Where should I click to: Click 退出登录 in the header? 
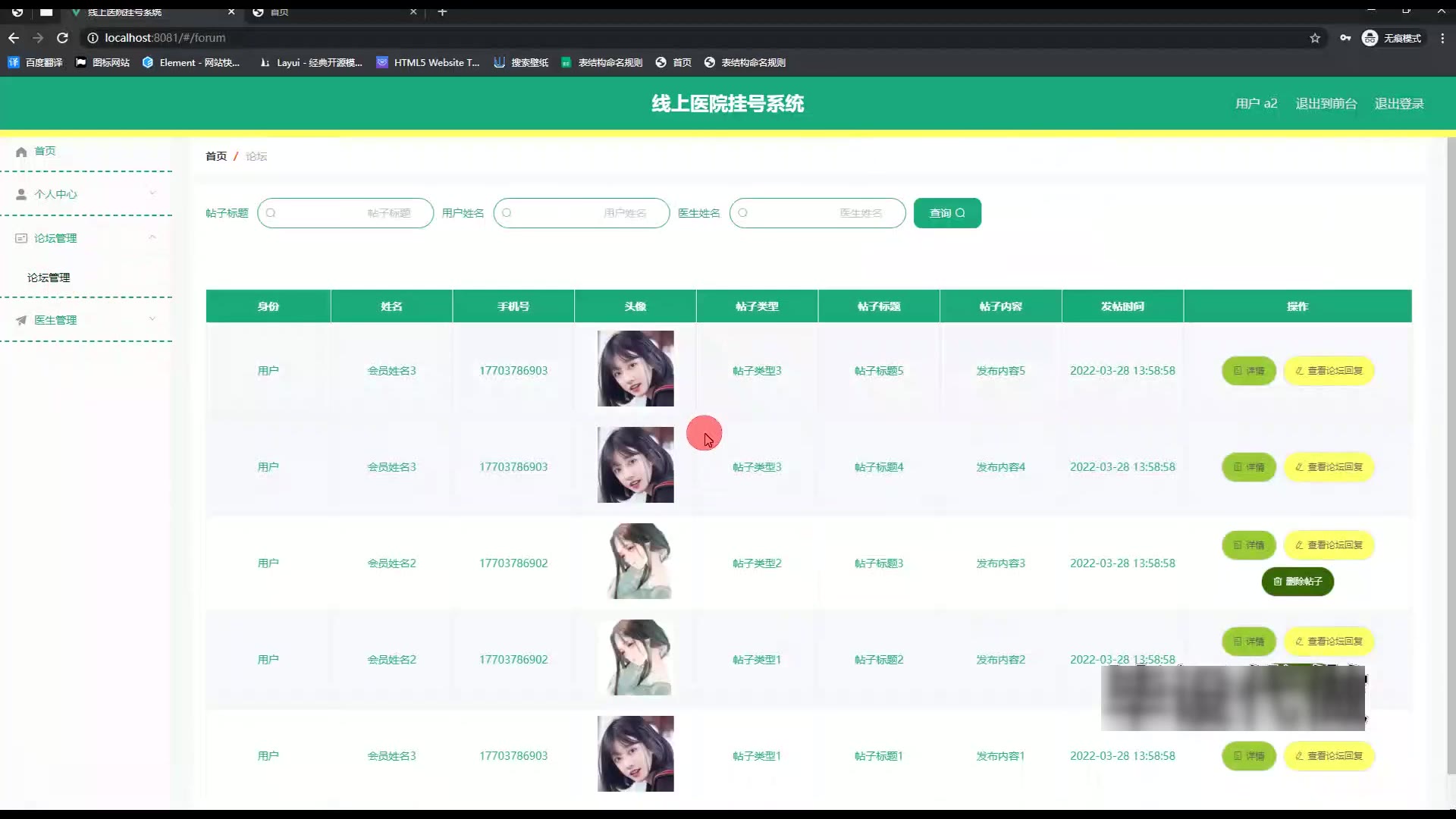click(x=1399, y=104)
